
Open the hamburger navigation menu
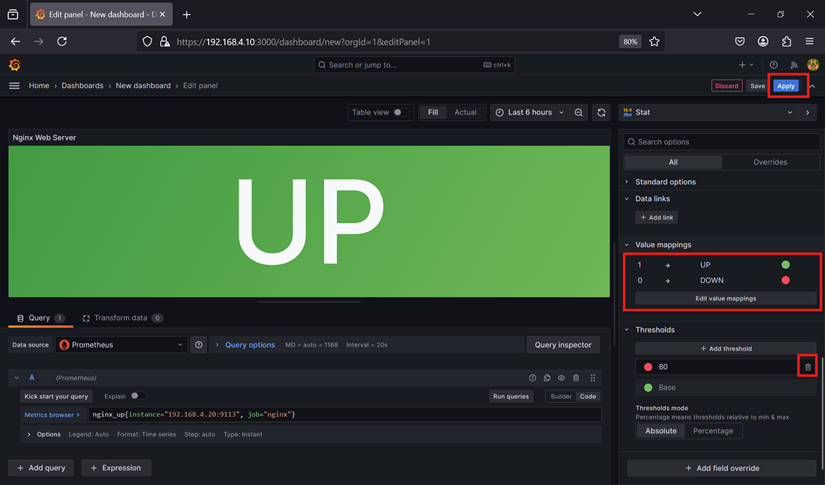pos(14,86)
